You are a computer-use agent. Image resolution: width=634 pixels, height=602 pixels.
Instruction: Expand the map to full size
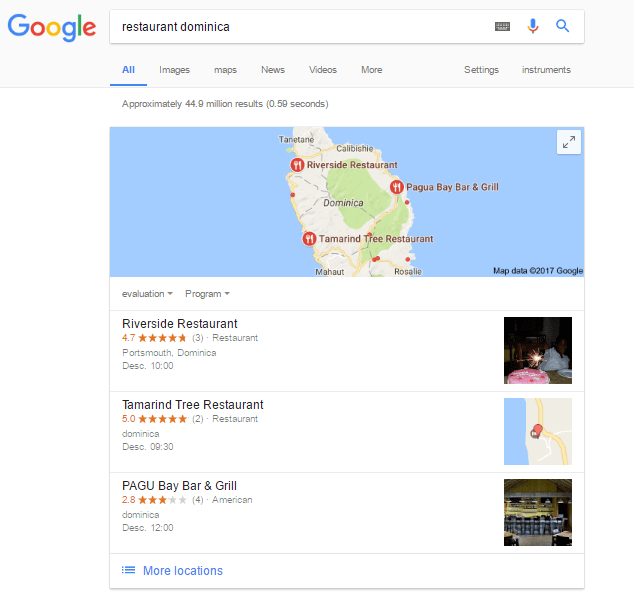(568, 142)
